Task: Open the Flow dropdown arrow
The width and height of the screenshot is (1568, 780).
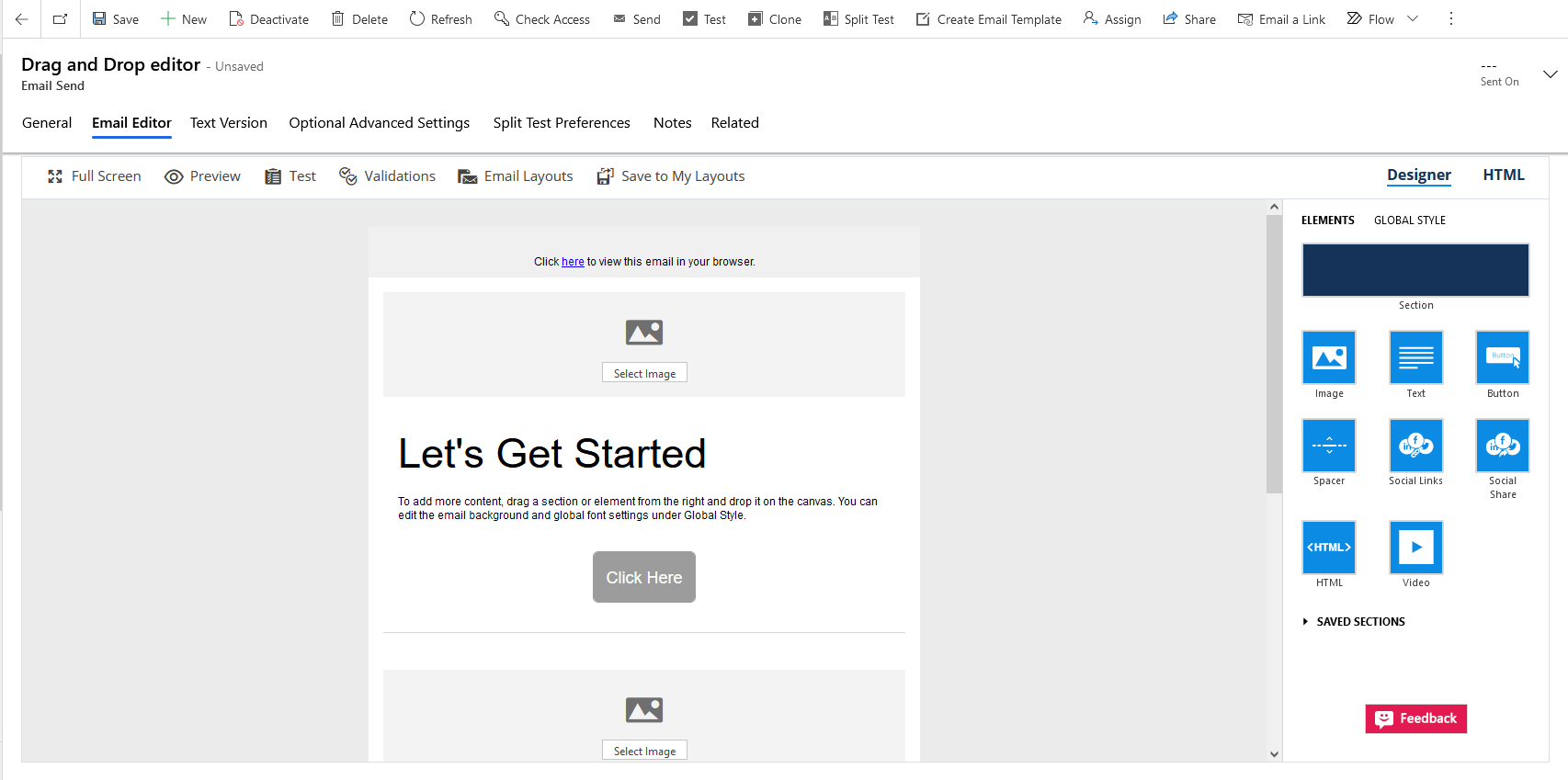Action: point(1413,19)
